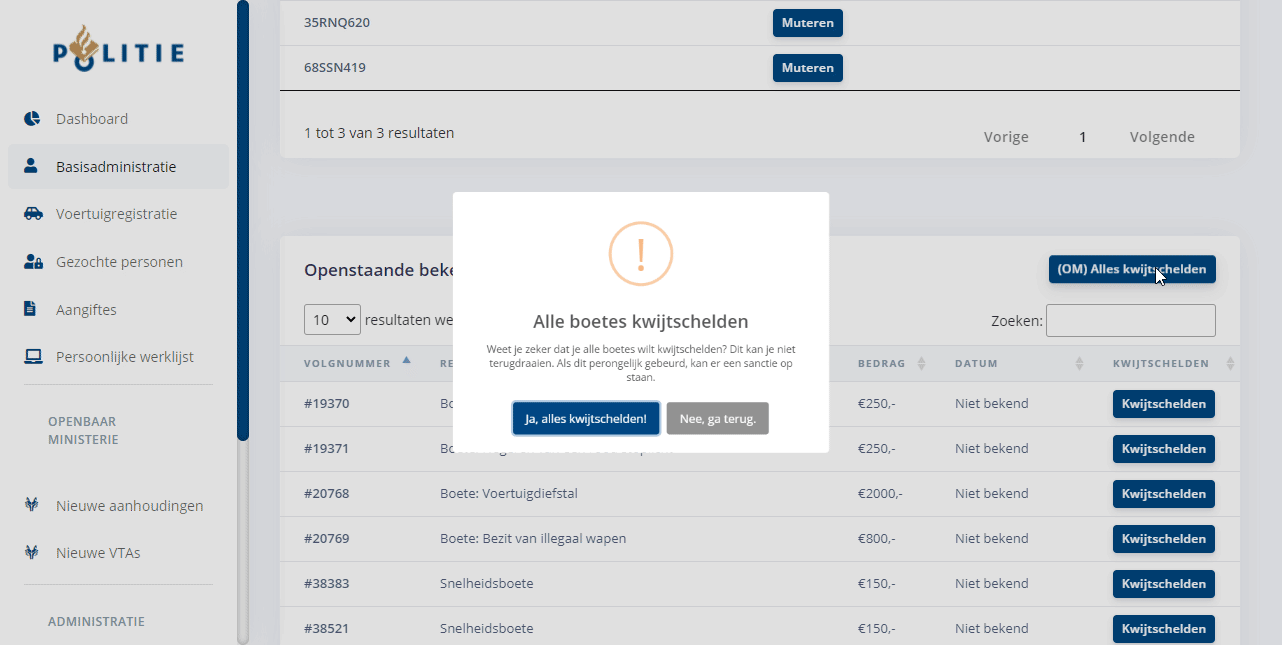The image size is (1282, 645).
Task: Go to Gezochte personen in sidebar
Action: (x=119, y=262)
